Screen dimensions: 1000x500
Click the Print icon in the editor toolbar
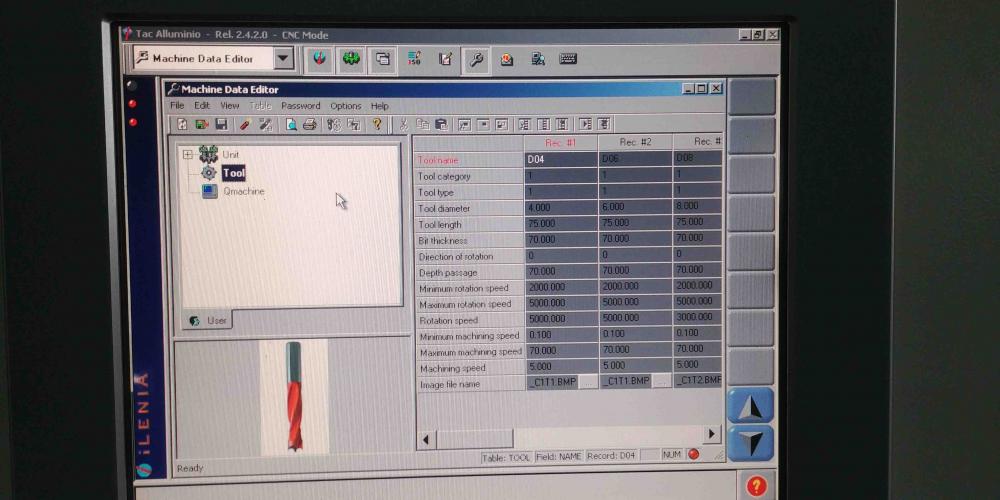tap(309, 125)
